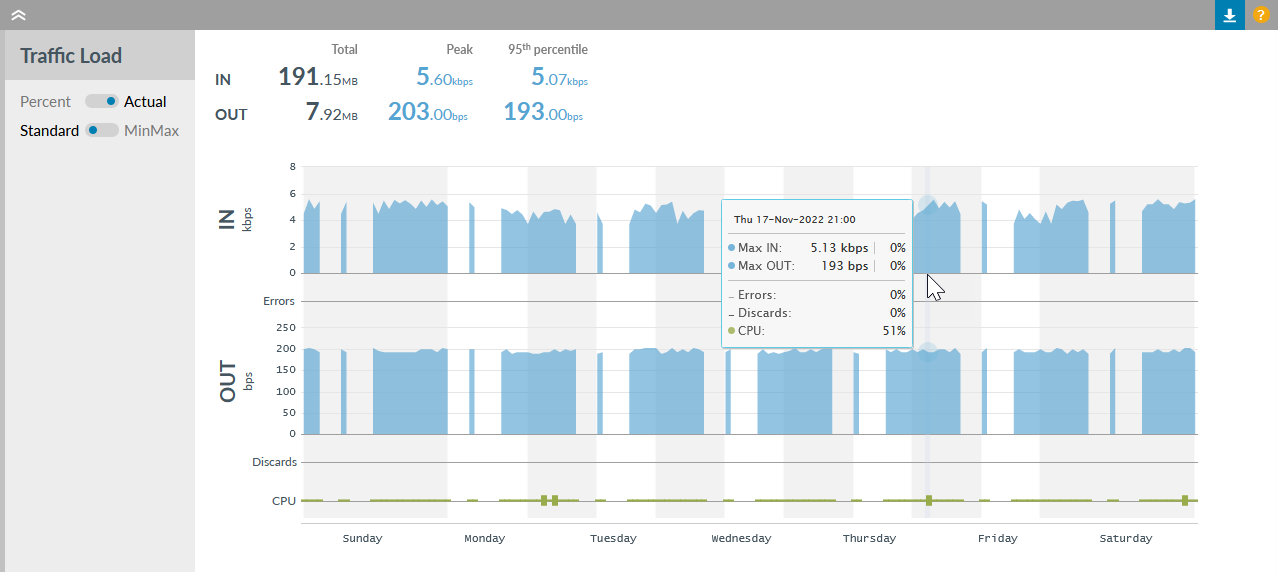Click the OUT 95th percentile 193.00 bps
Image resolution: width=1278 pixels, height=572 pixels.
[543, 113]
